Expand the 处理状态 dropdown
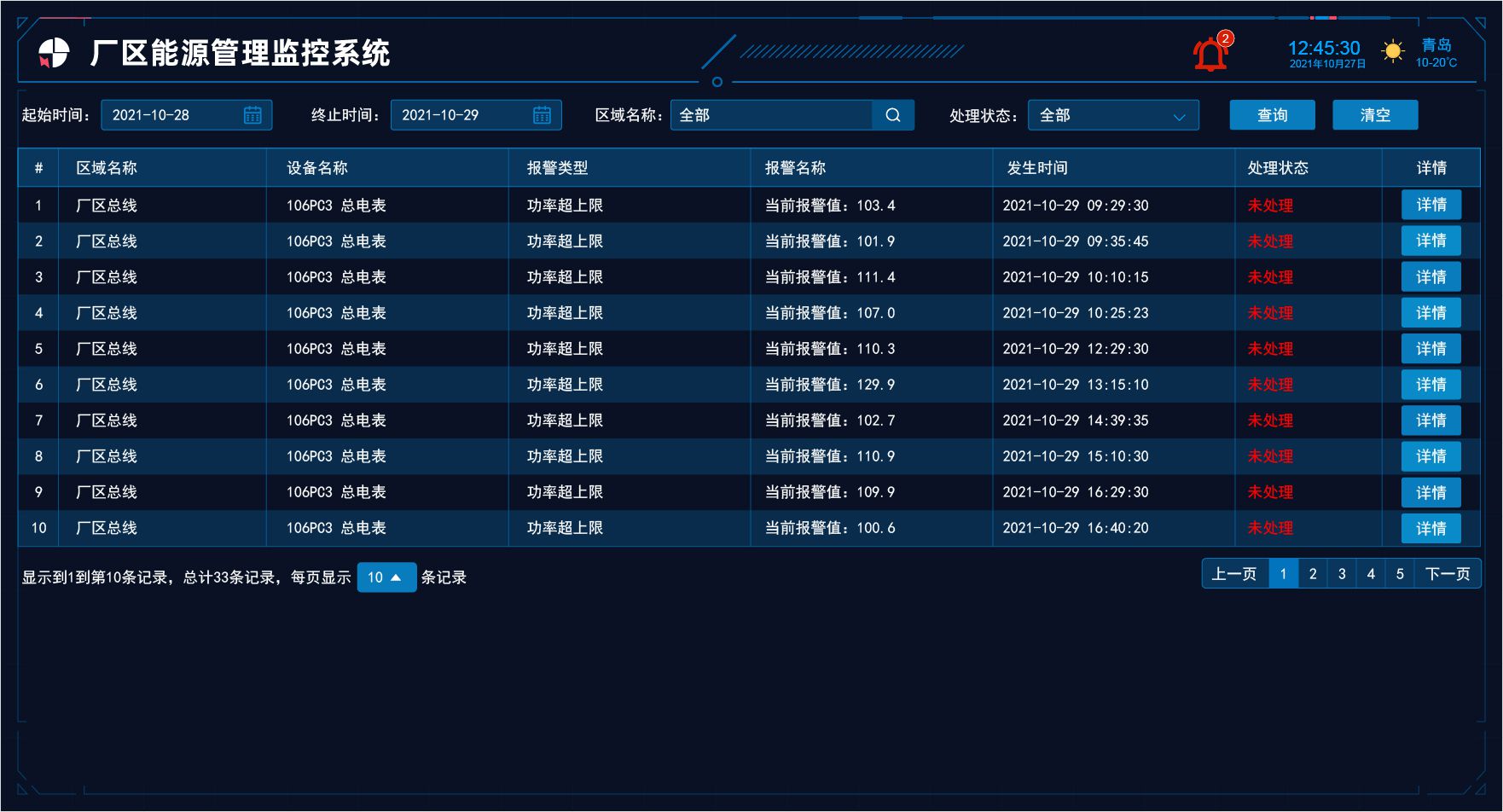Screen dimensions: 1503x812 1113,115
